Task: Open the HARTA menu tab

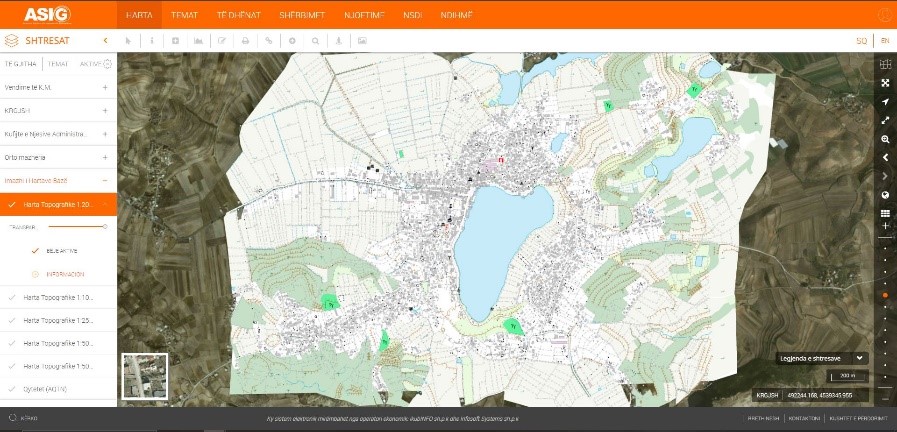Action: pos(139,15)
